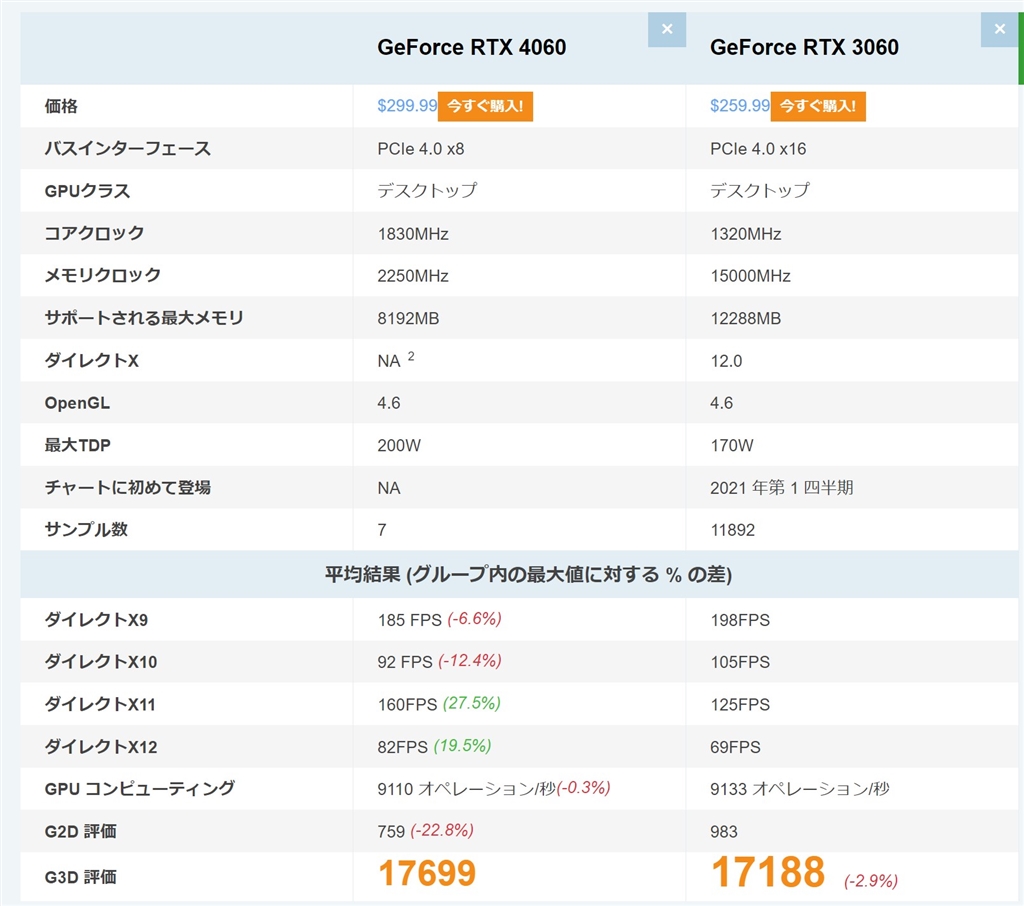Viewport: 1024px width, 906px height.
Task: Click the サンプル数 row label
Action: click(86, 530)
